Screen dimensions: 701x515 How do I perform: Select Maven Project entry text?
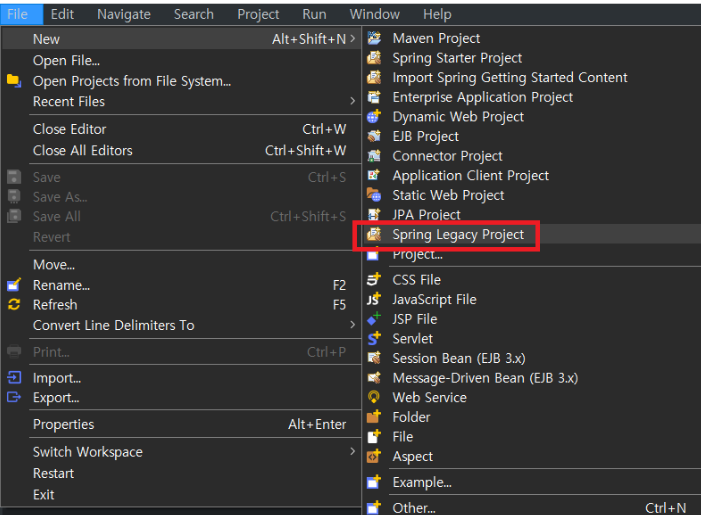436,38
